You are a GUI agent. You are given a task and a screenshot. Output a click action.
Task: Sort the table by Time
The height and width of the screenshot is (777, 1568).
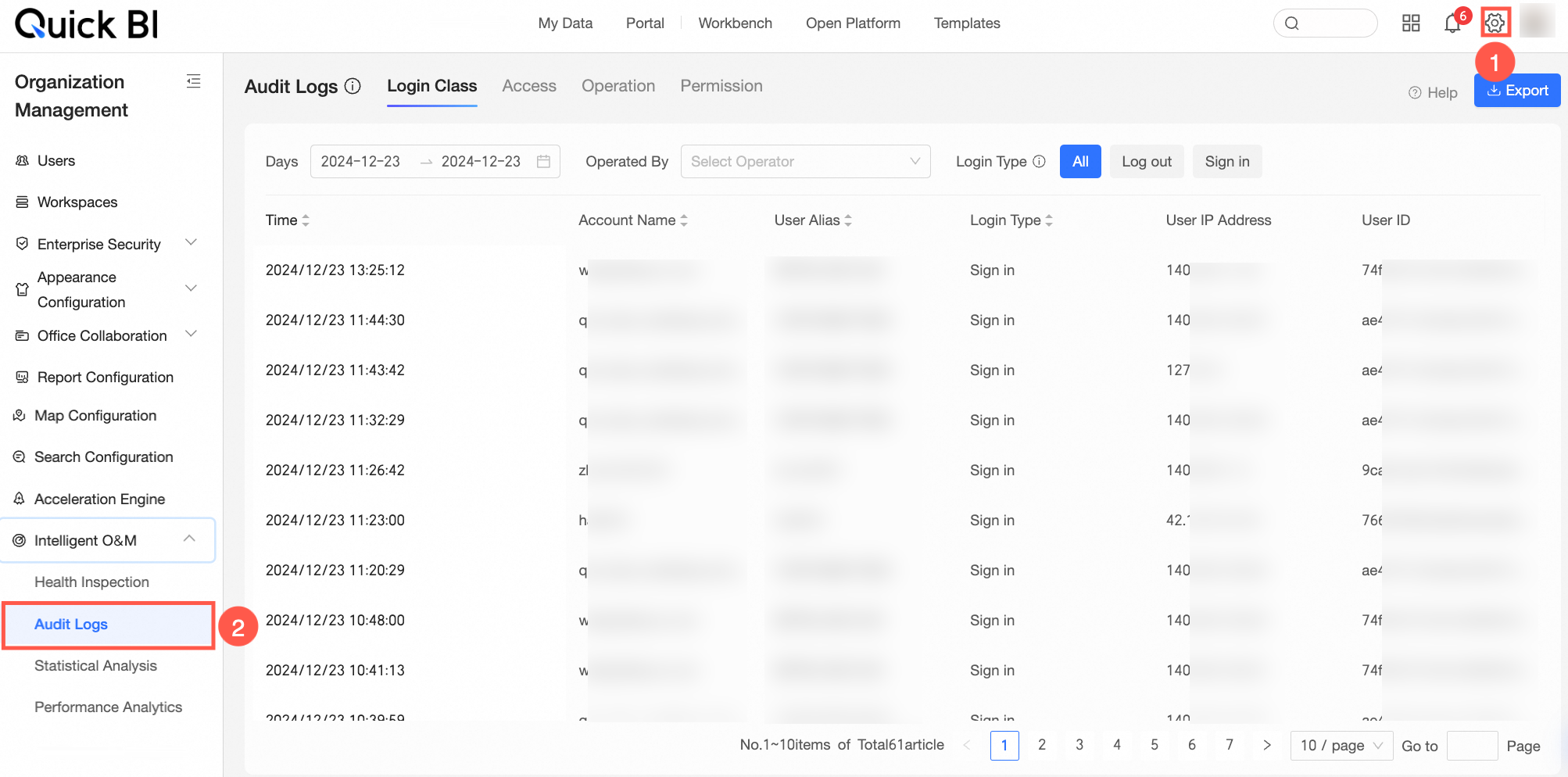(x=306, y=220)
